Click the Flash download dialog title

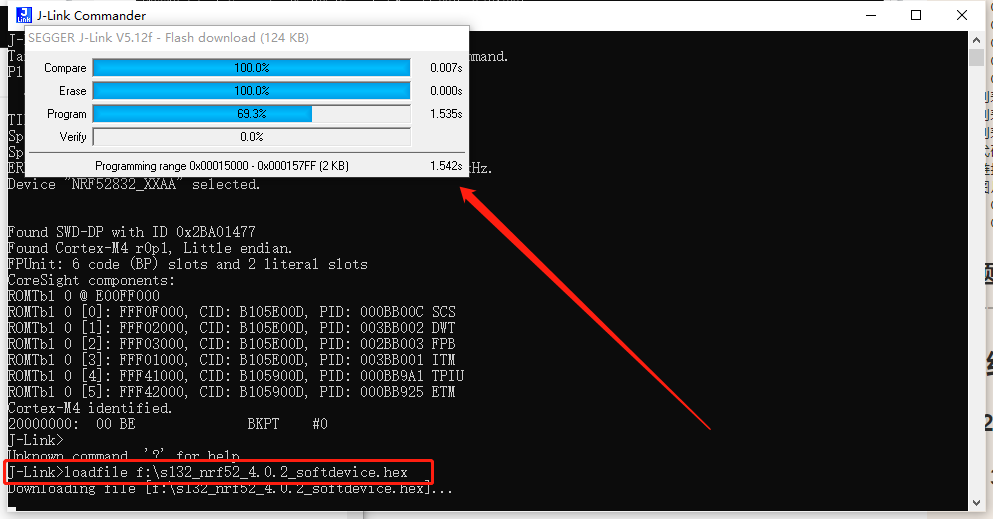pos(168,37)
